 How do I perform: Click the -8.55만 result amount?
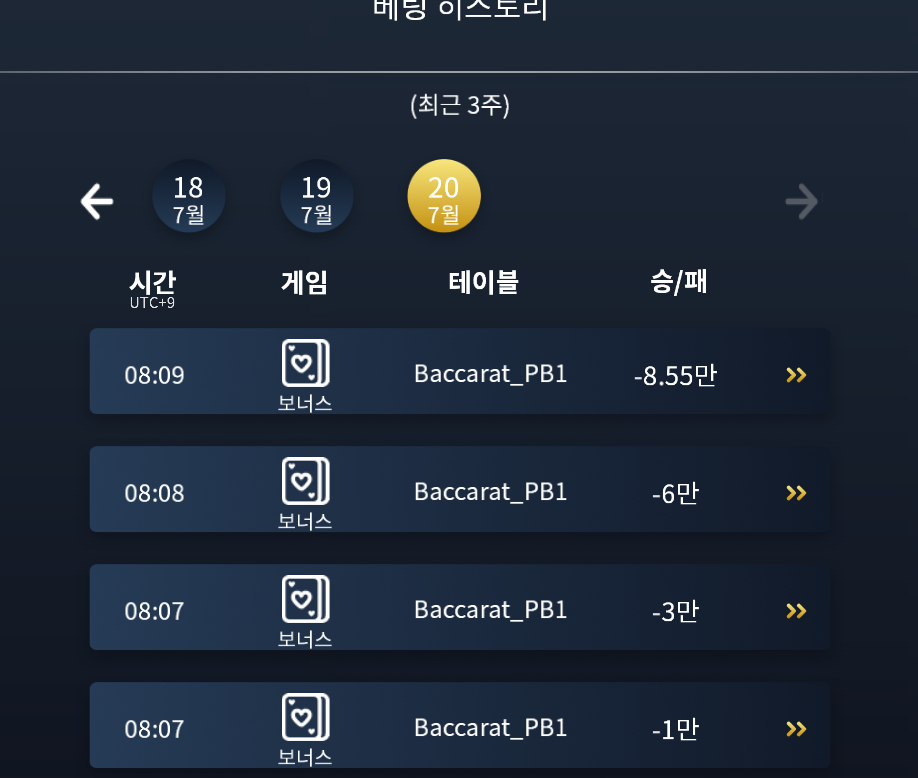point(676,375)
